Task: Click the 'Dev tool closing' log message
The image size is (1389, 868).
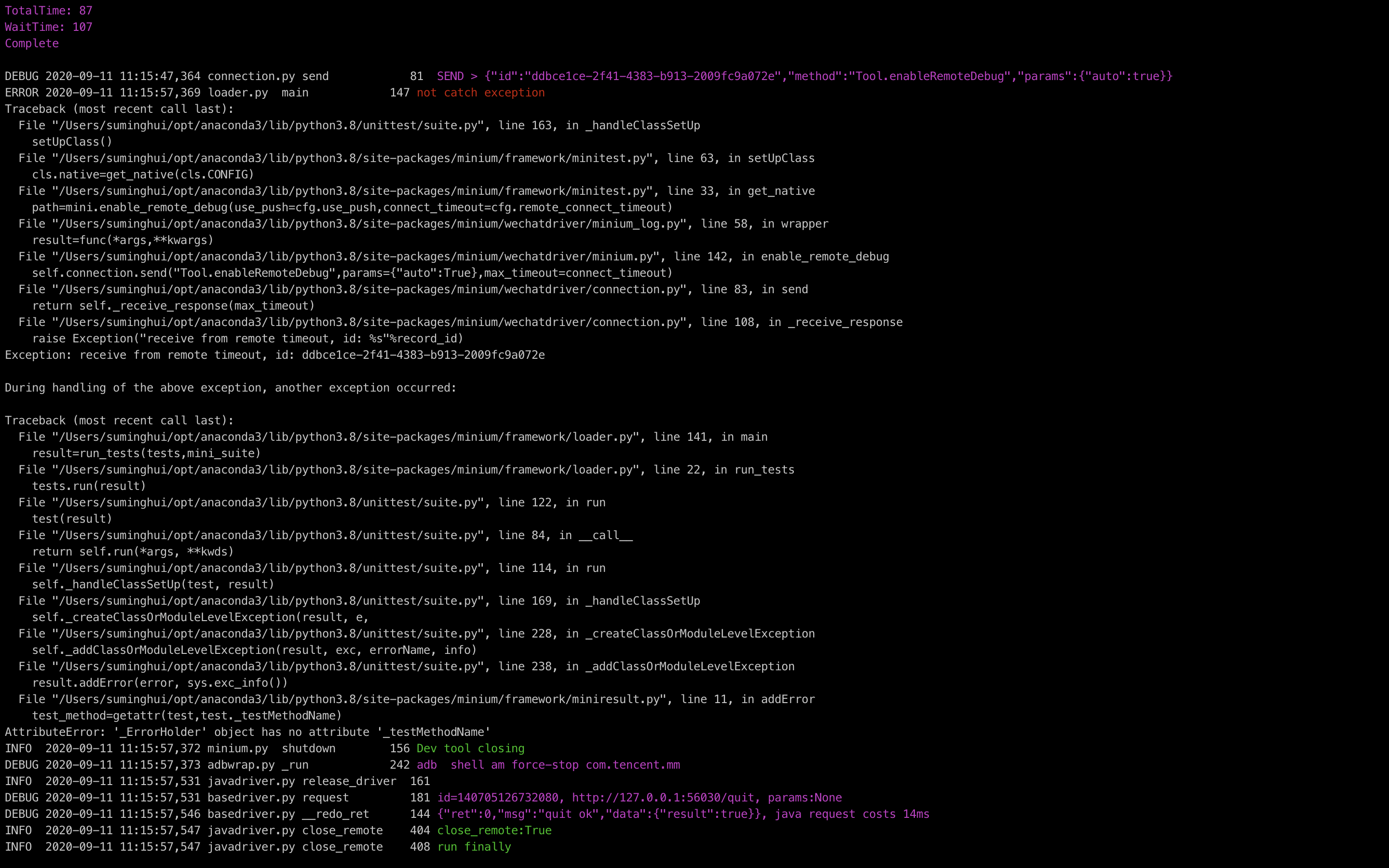Action: [x=470, y=748]
